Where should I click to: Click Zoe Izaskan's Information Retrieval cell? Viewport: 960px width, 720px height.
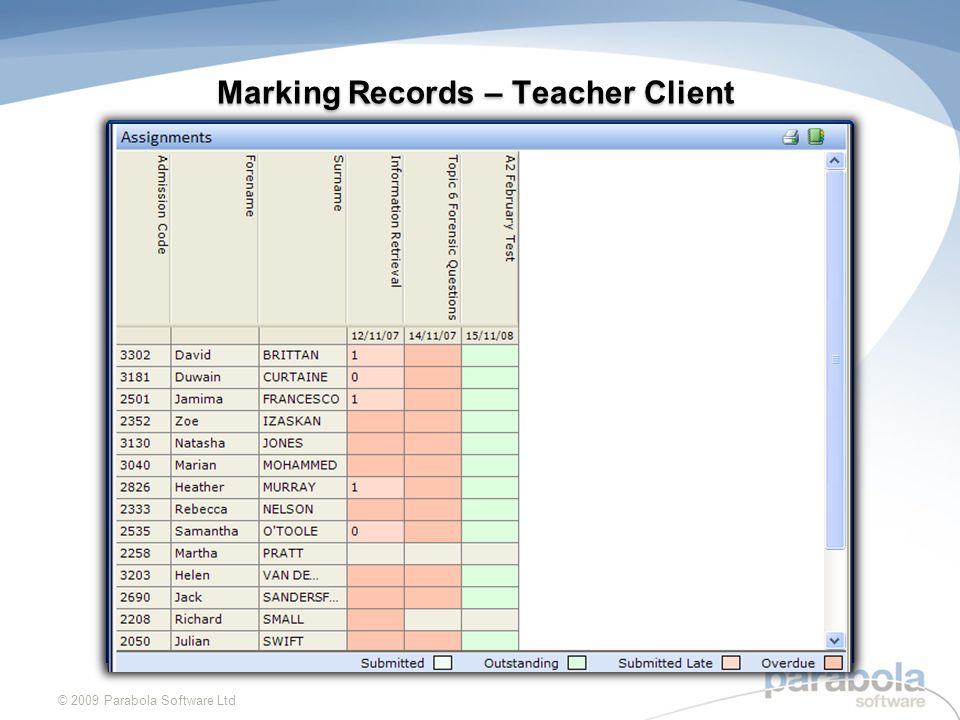tap(375, 421)
